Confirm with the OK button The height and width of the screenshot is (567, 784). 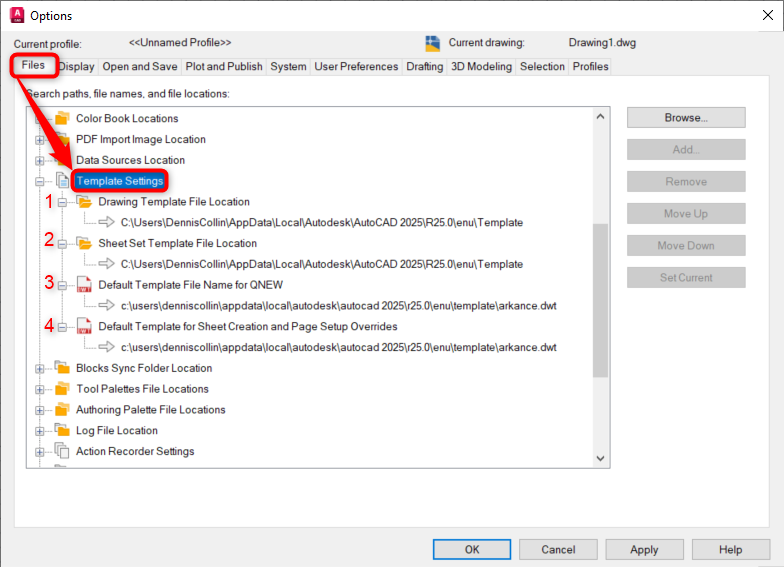472,550
